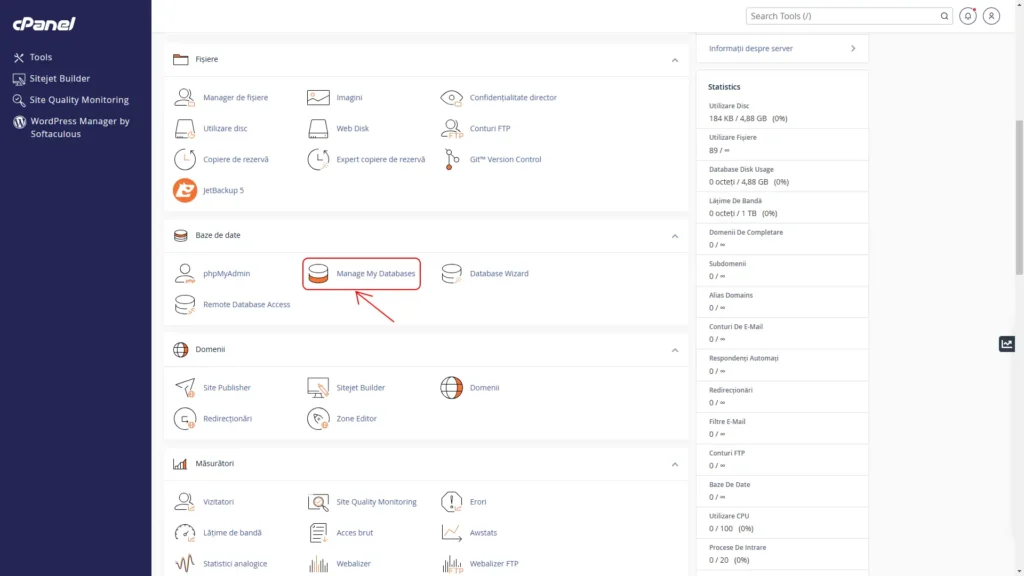Screen dimensions: 1024x576
Task: Open Webalizer FTP icon
Action: click(x=451, y=564)
